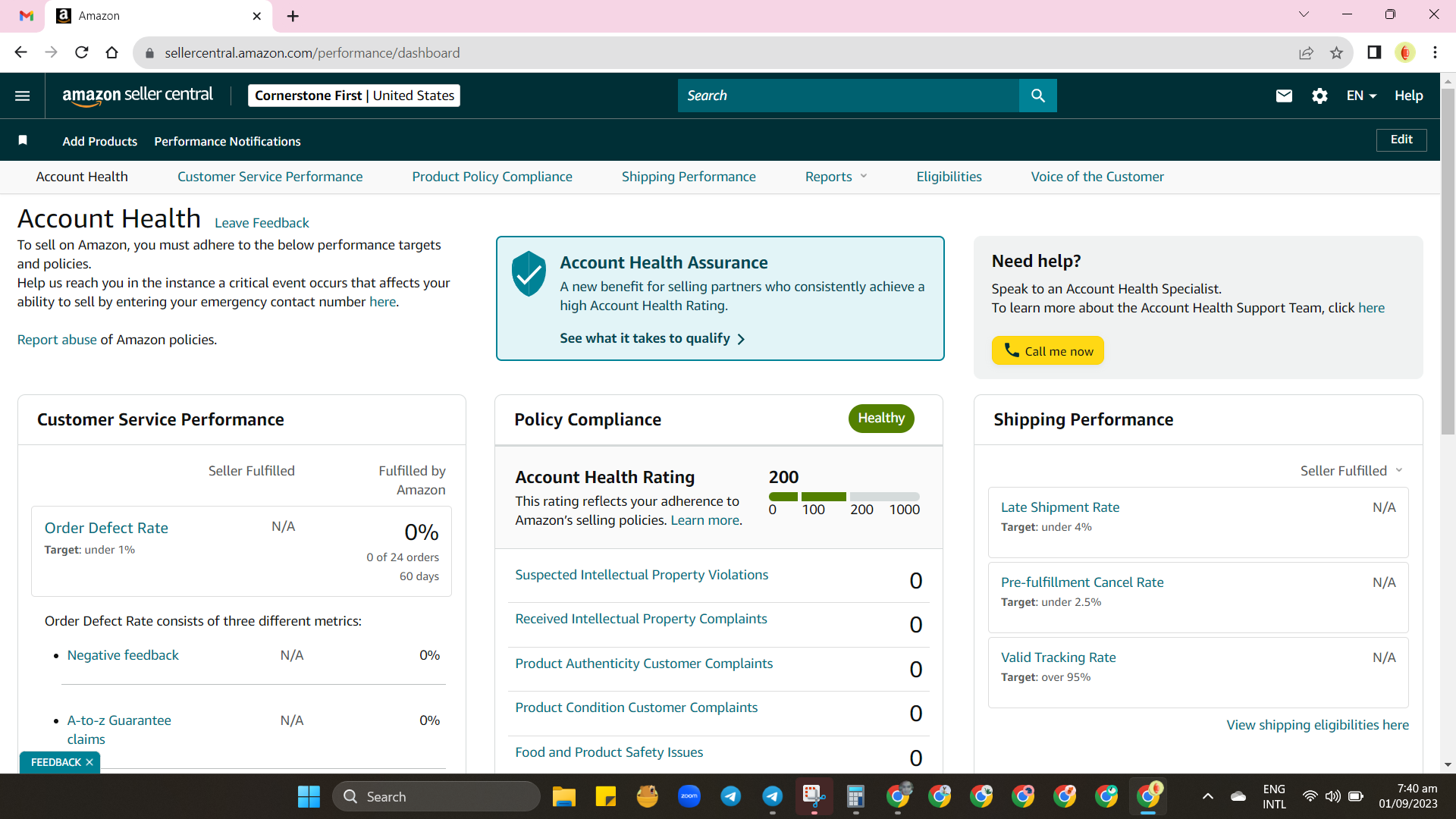
Task: Click the OneDrive cloud tray icon
Action: [x=1238, y=796]
